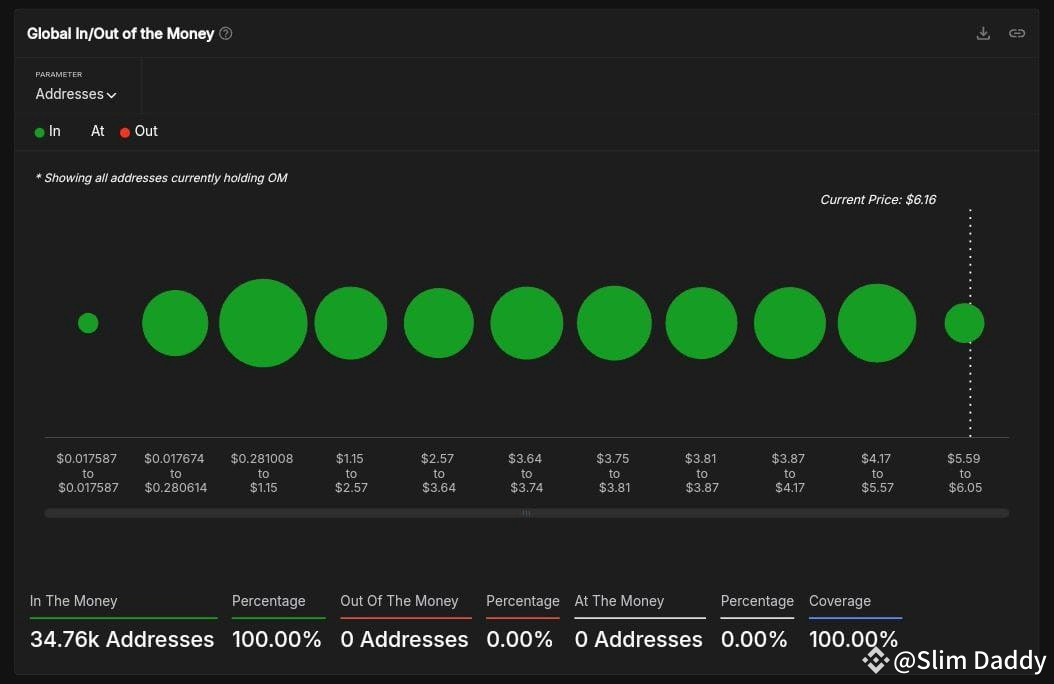Toggle the In legend series

click(48, 132)
